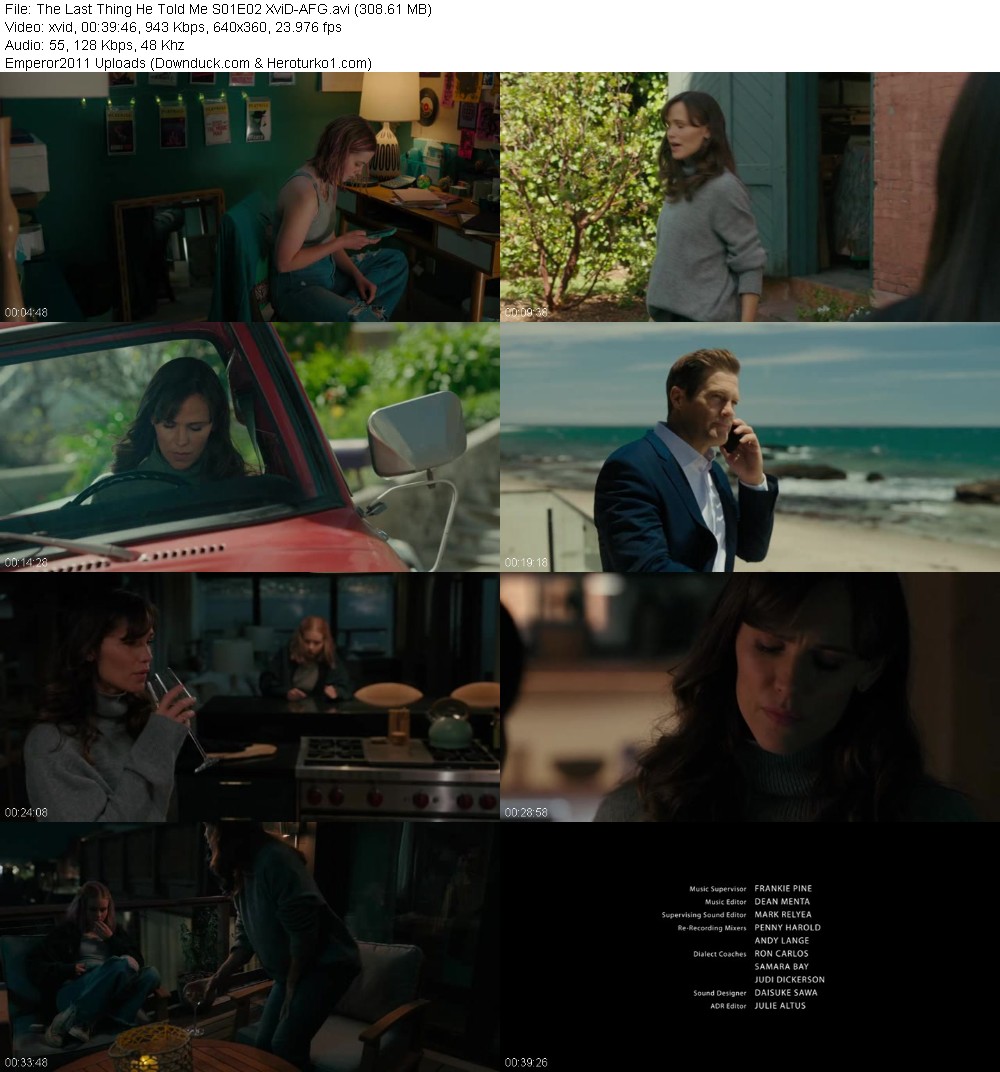Click the 00:39:26 timestamp label
This screenshot has height=1072, width=1000.
pyautogui.click(x=526, y=1063)
